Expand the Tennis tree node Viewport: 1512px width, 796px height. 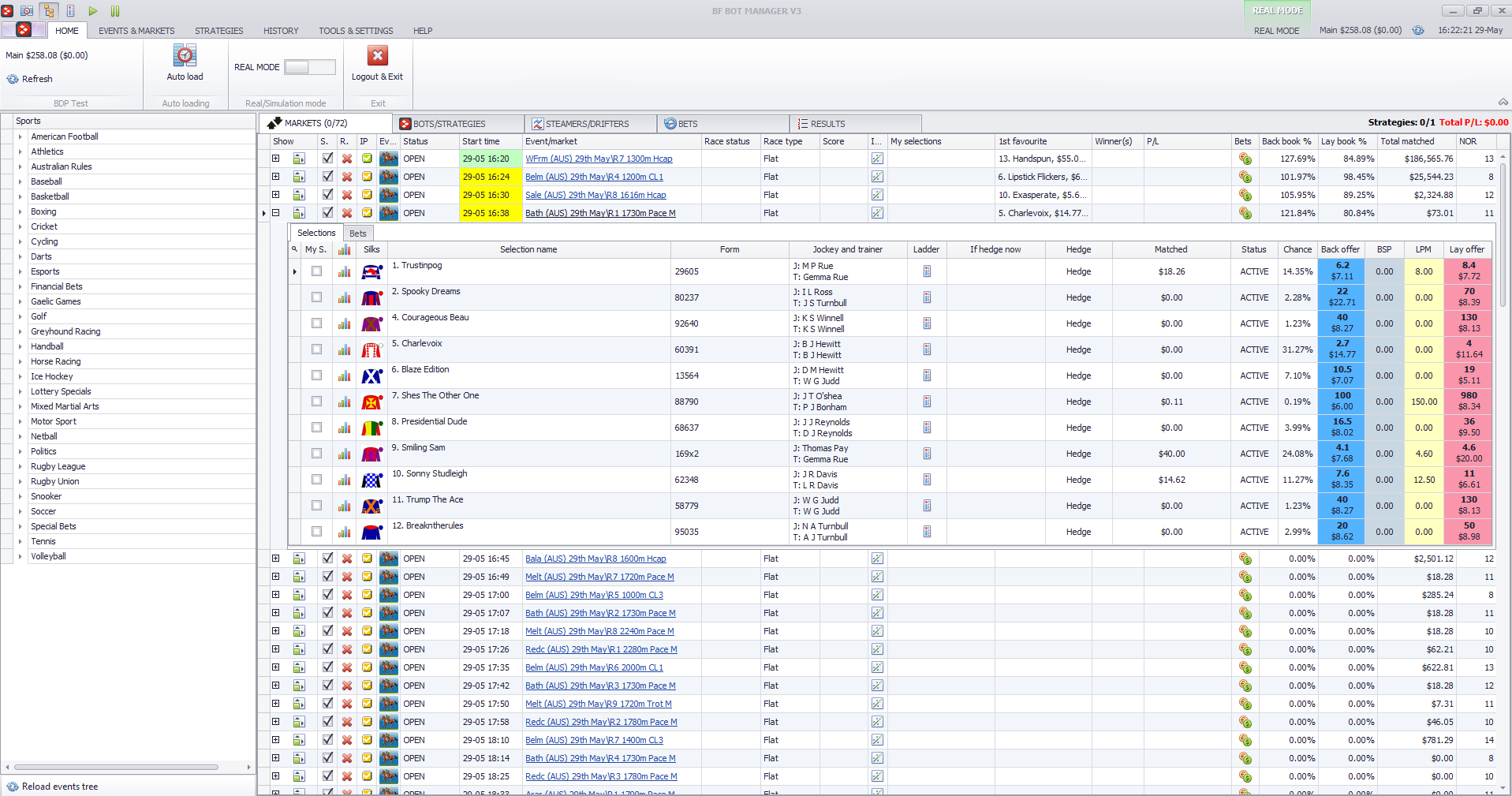tap(20, 541)
